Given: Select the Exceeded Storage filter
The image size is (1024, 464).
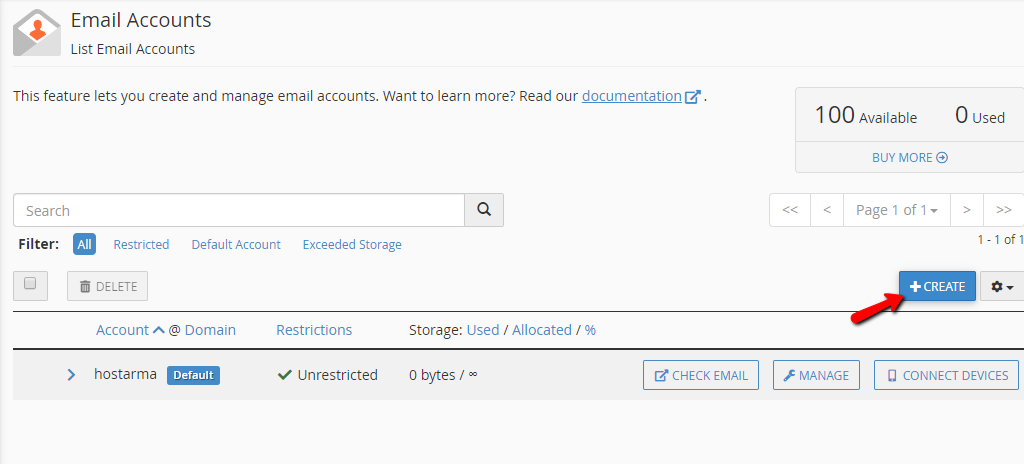Looking at the screenshot, I should 352,245.
